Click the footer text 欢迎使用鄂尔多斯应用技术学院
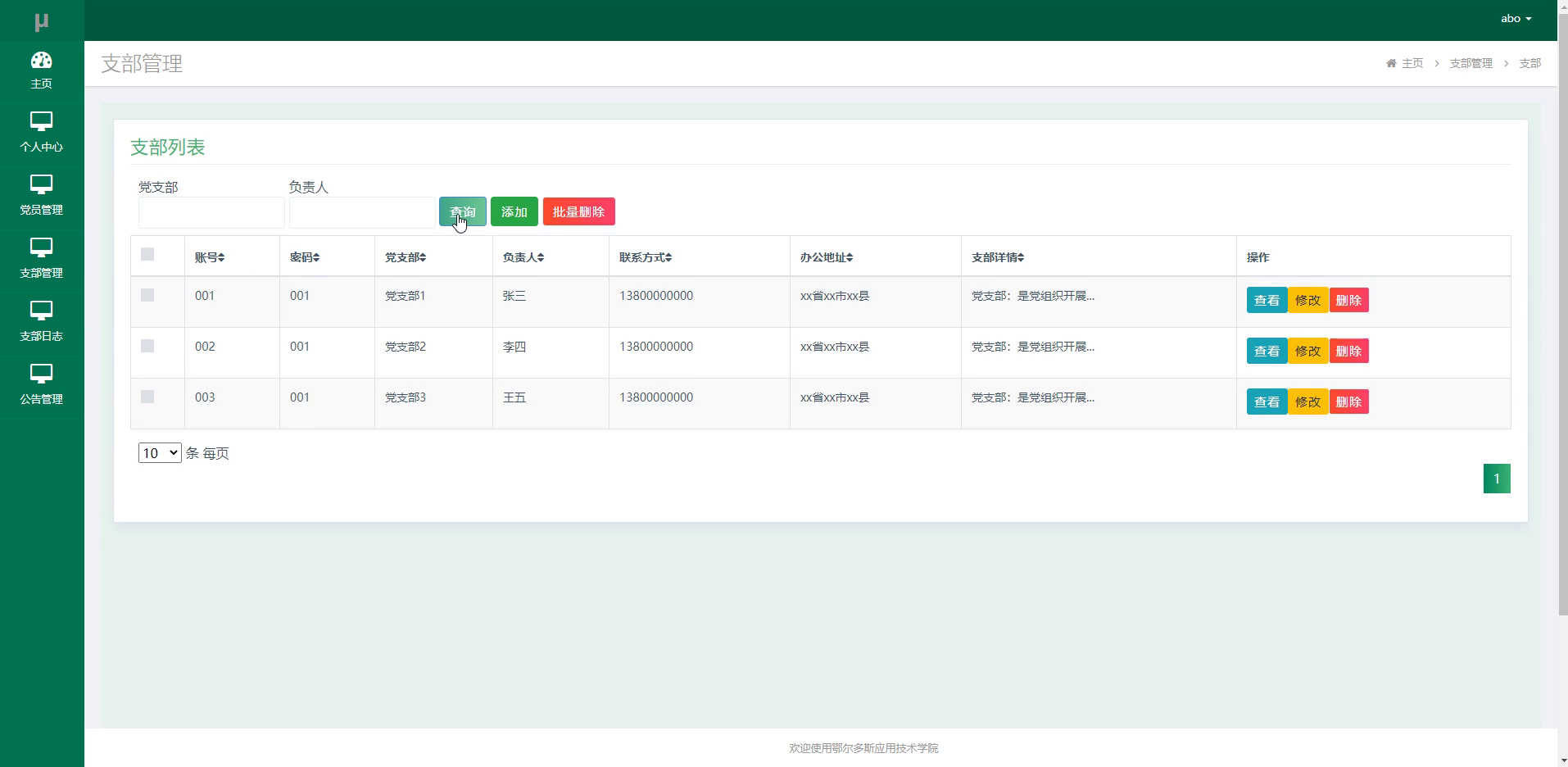Viewport: 1568px width, 767px height. [x=863, y=748]
